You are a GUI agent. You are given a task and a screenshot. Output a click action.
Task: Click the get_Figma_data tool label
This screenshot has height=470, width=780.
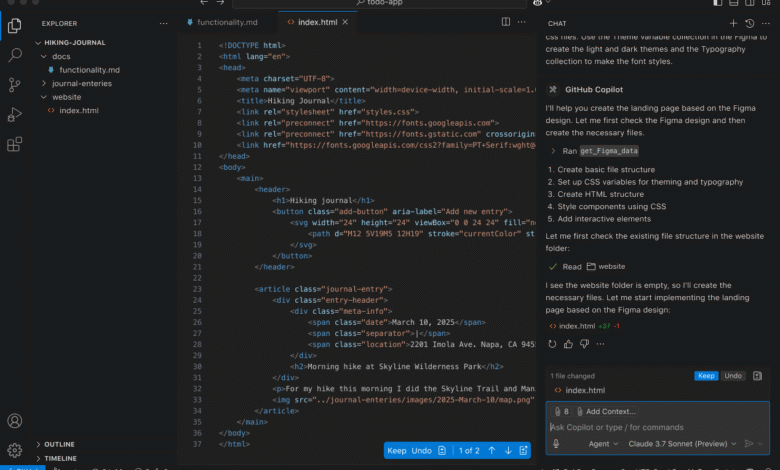tap(609, 151)
